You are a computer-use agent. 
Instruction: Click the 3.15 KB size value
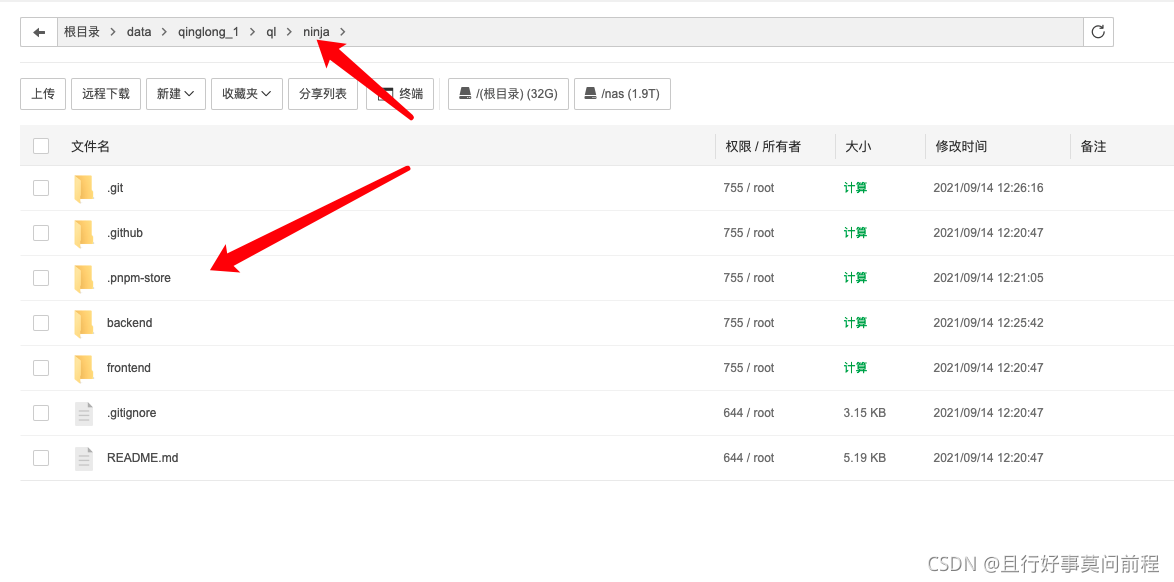865,413
